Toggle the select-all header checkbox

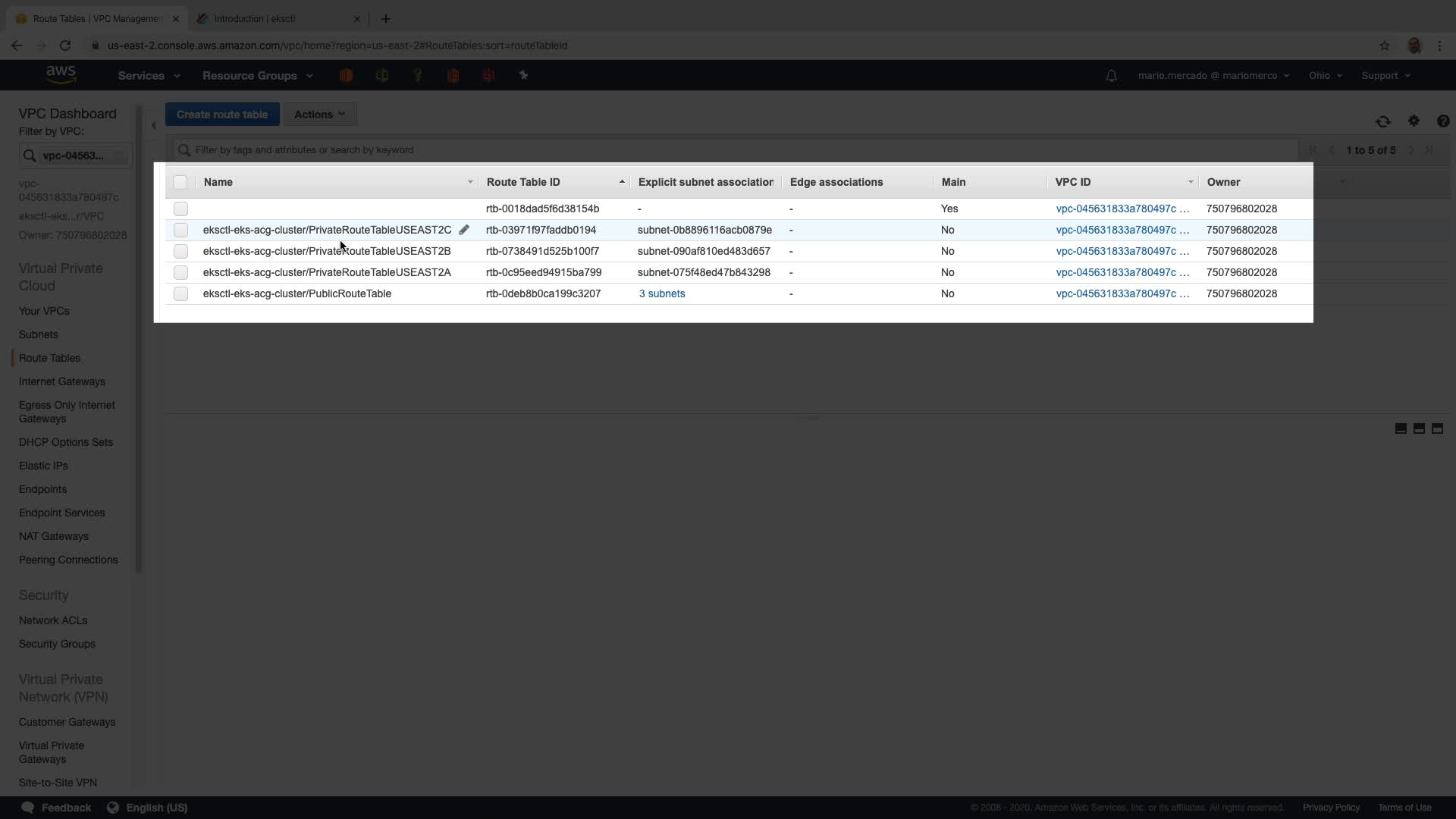(x=180, y=182)
